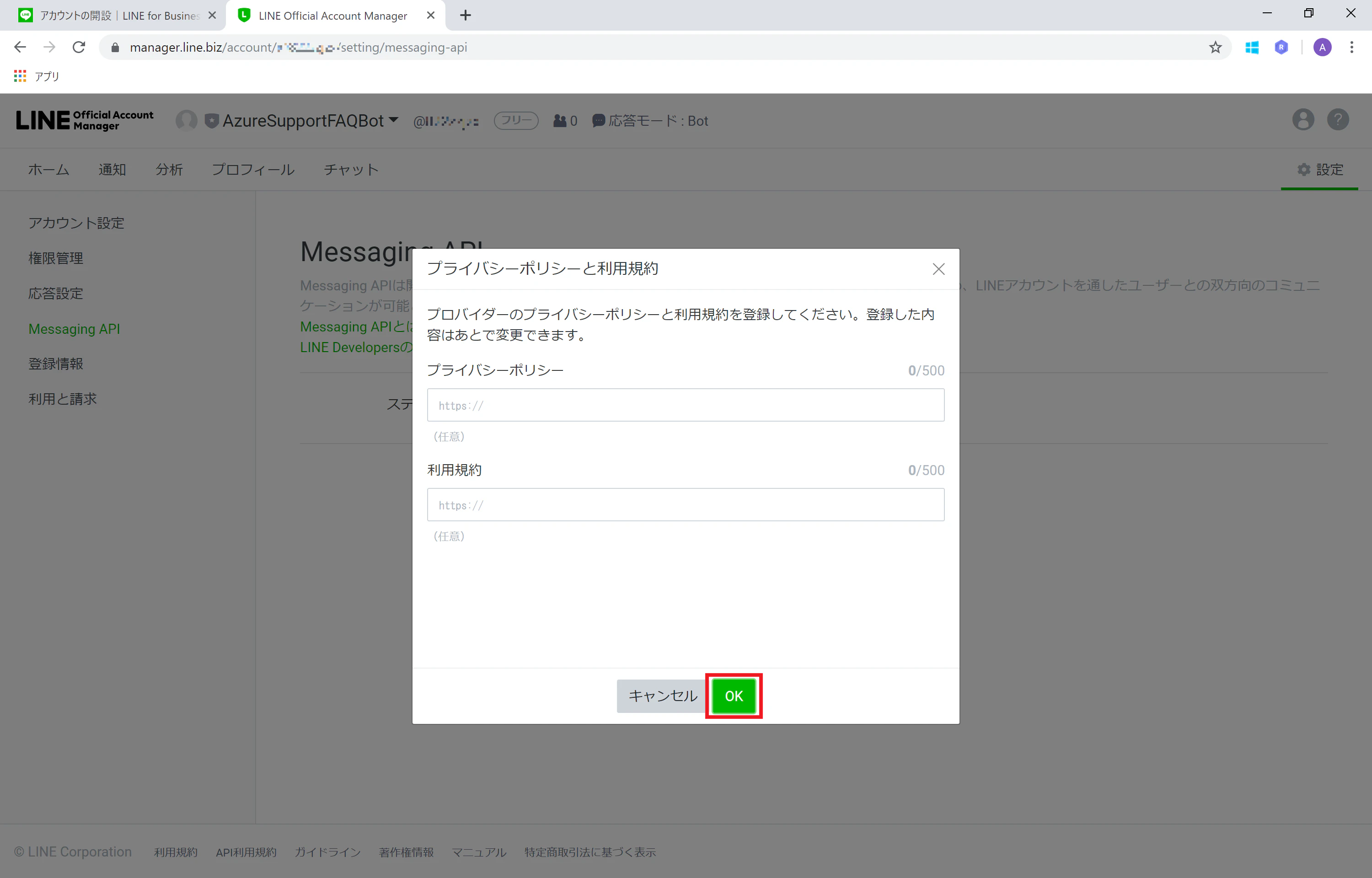Click the browser forward arrow
1372x878 pixels.
(x=49, y=47)
